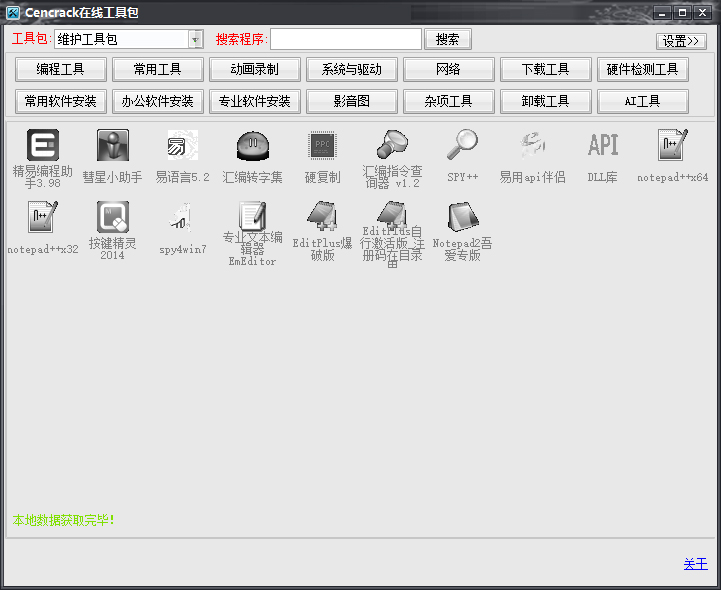
Task: Launch notepad++x32 icon
Action: (x=43, y=217)
